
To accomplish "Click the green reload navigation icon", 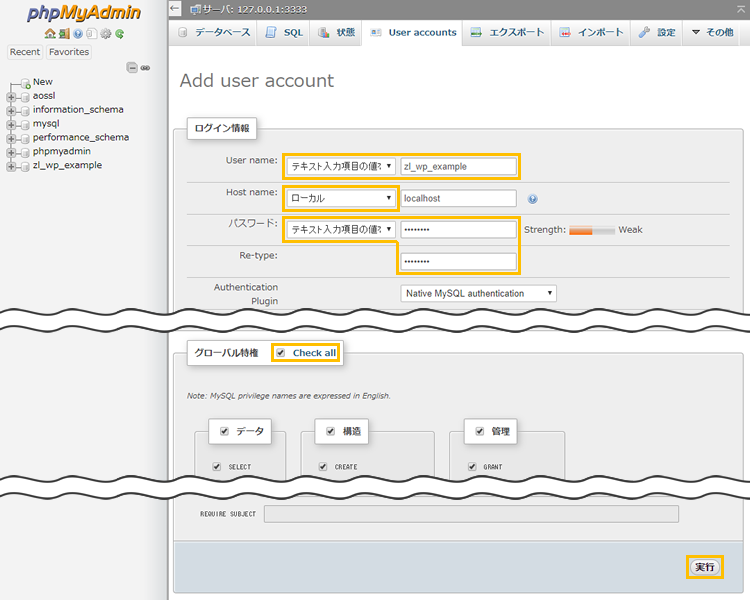I will [119, 34].
